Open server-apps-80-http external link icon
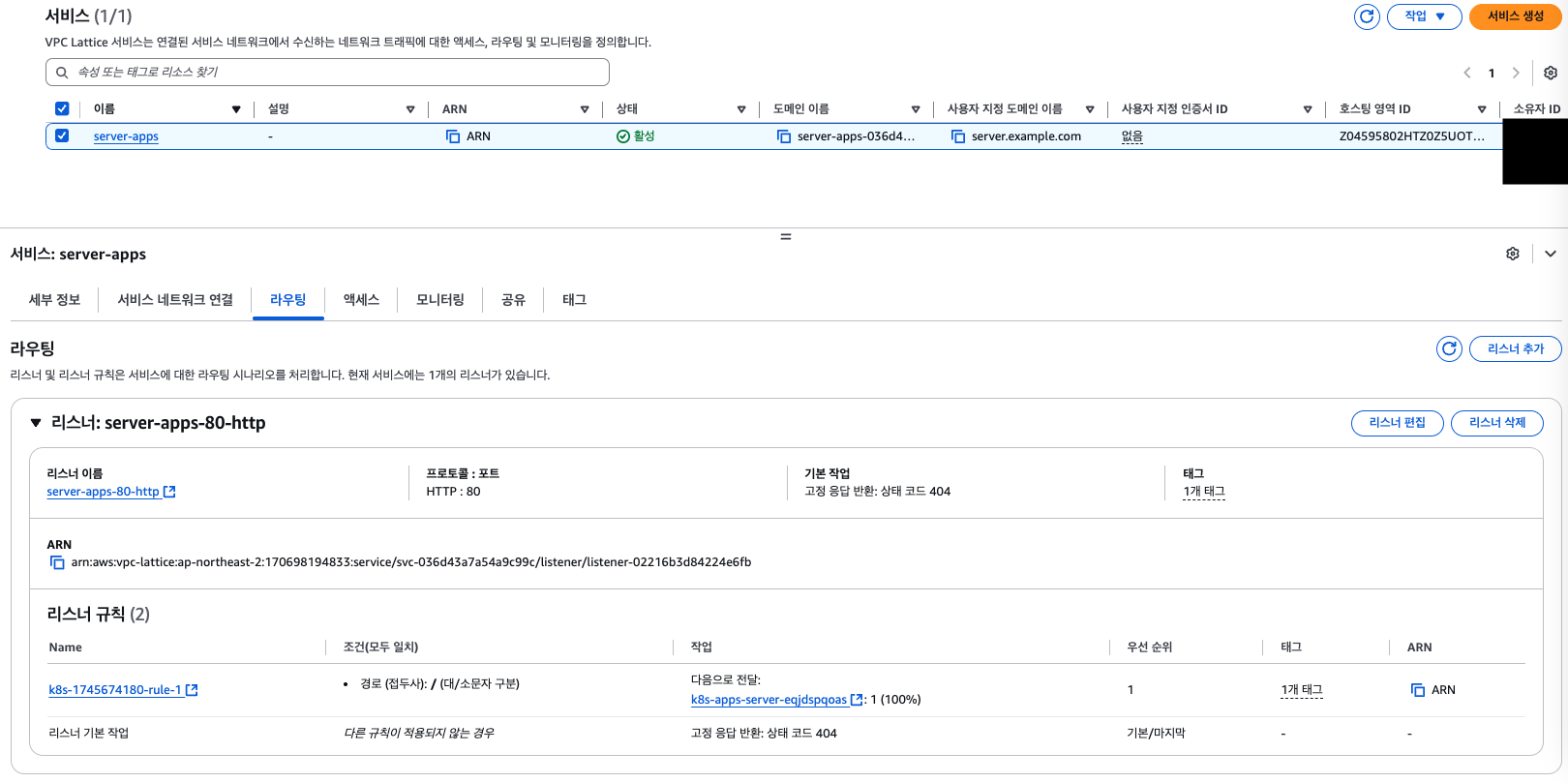The image size is (1568, 783). coord(169,492)
